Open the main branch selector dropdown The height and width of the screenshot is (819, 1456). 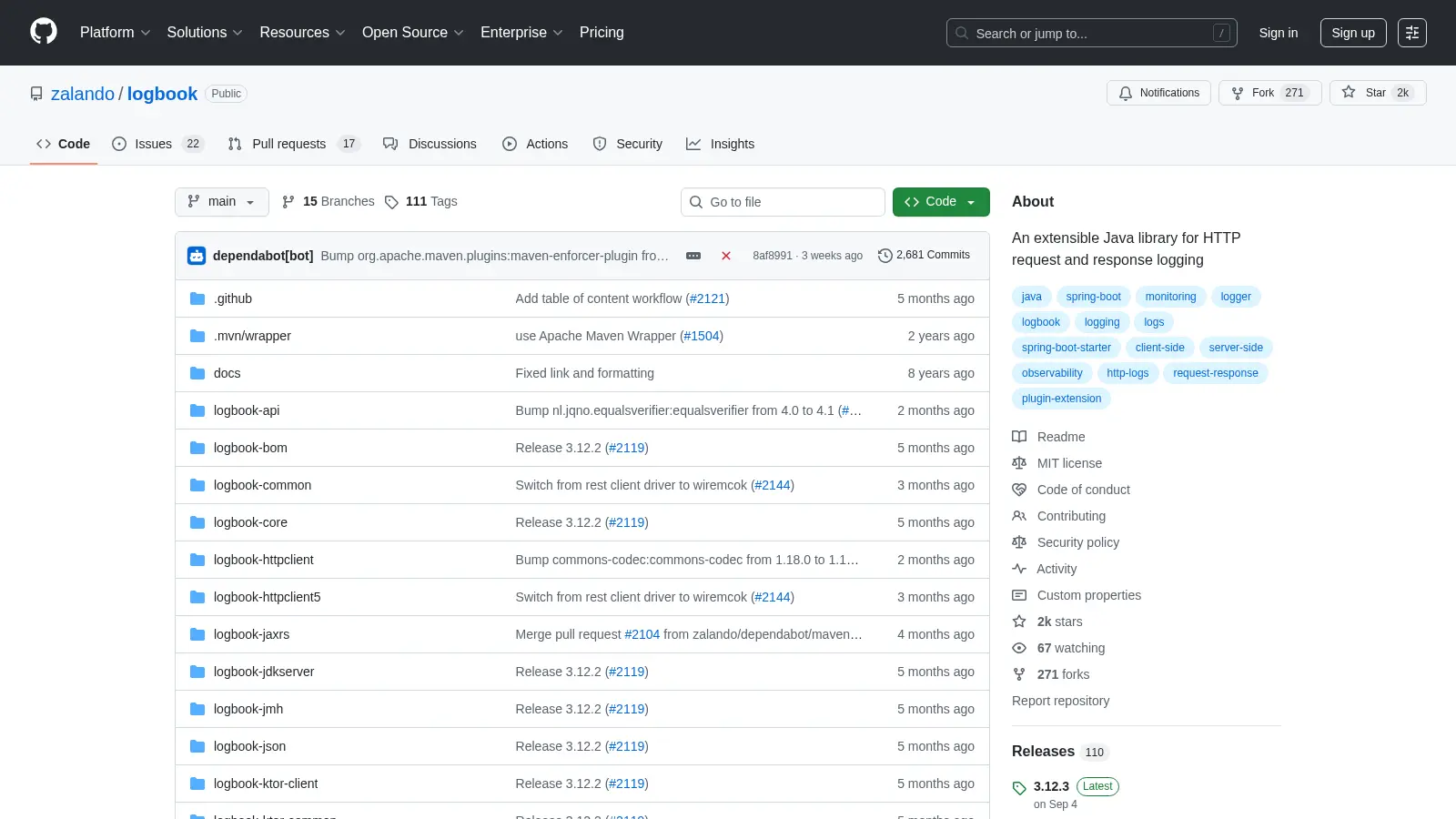(222, 202)
